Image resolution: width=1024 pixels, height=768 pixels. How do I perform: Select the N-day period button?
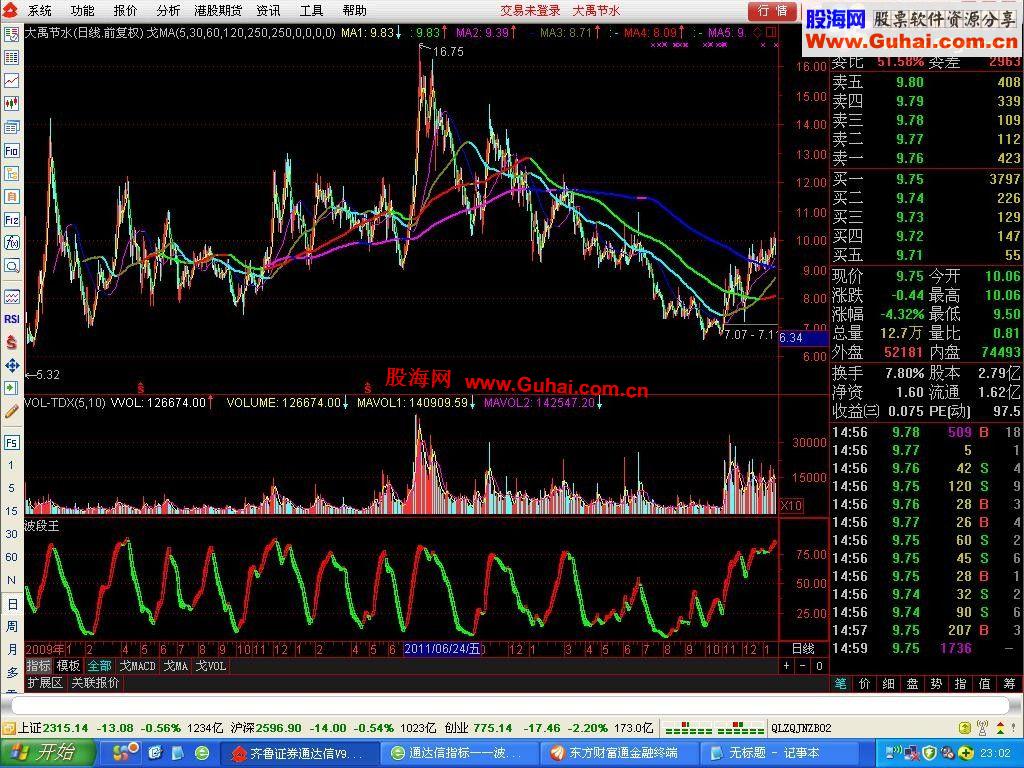click(x=11, y=580)
